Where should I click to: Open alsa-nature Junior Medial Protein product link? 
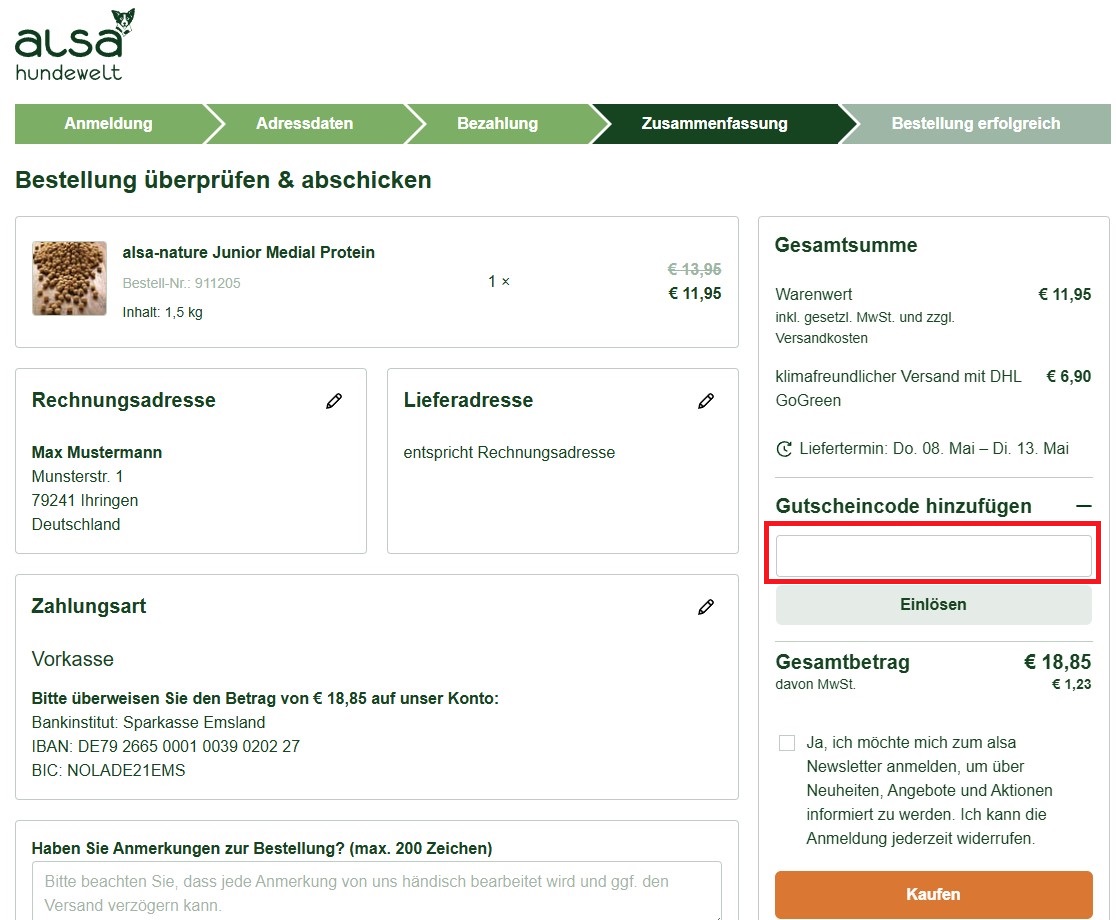[248, 253]
